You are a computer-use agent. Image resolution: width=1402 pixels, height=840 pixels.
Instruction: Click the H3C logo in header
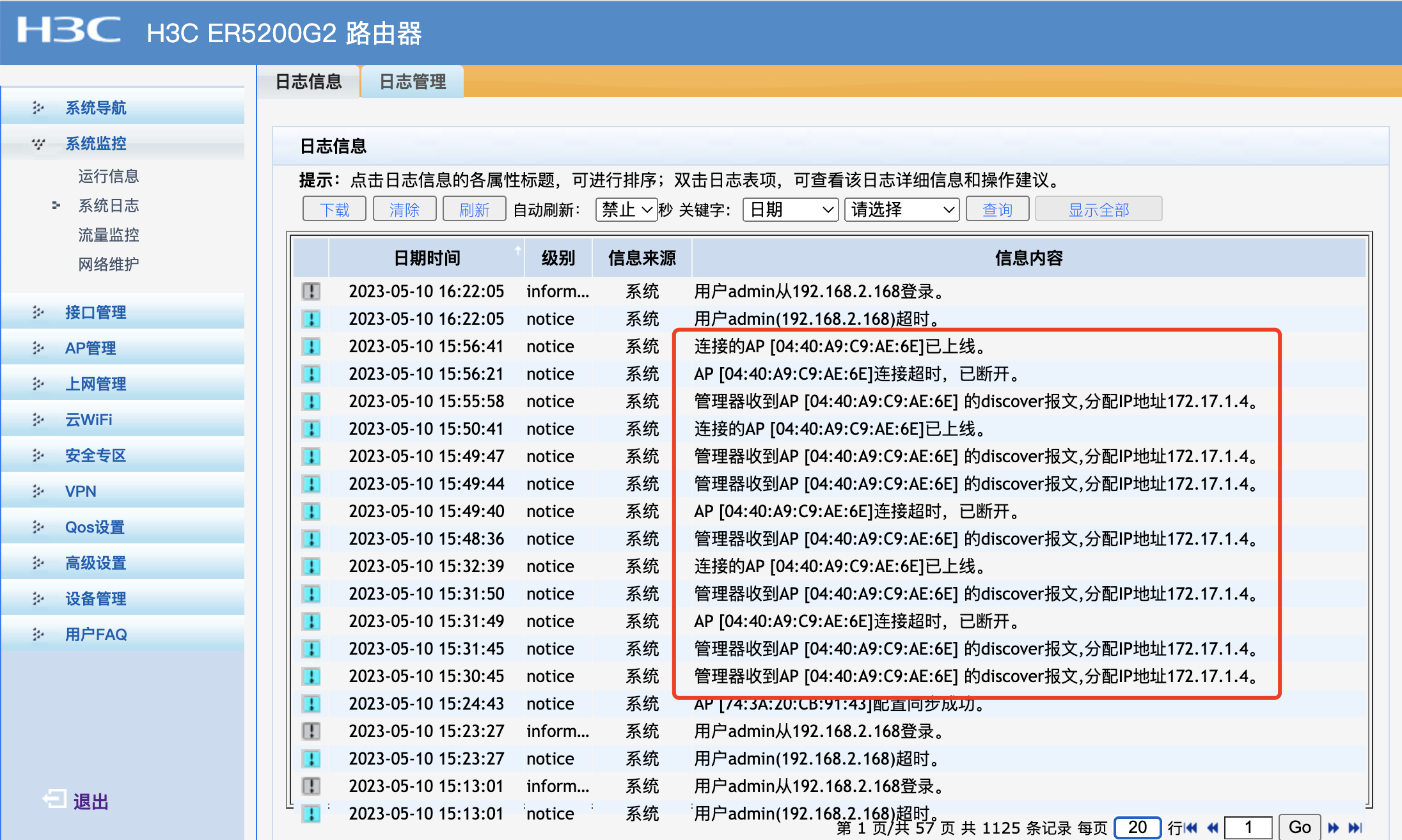68,30
